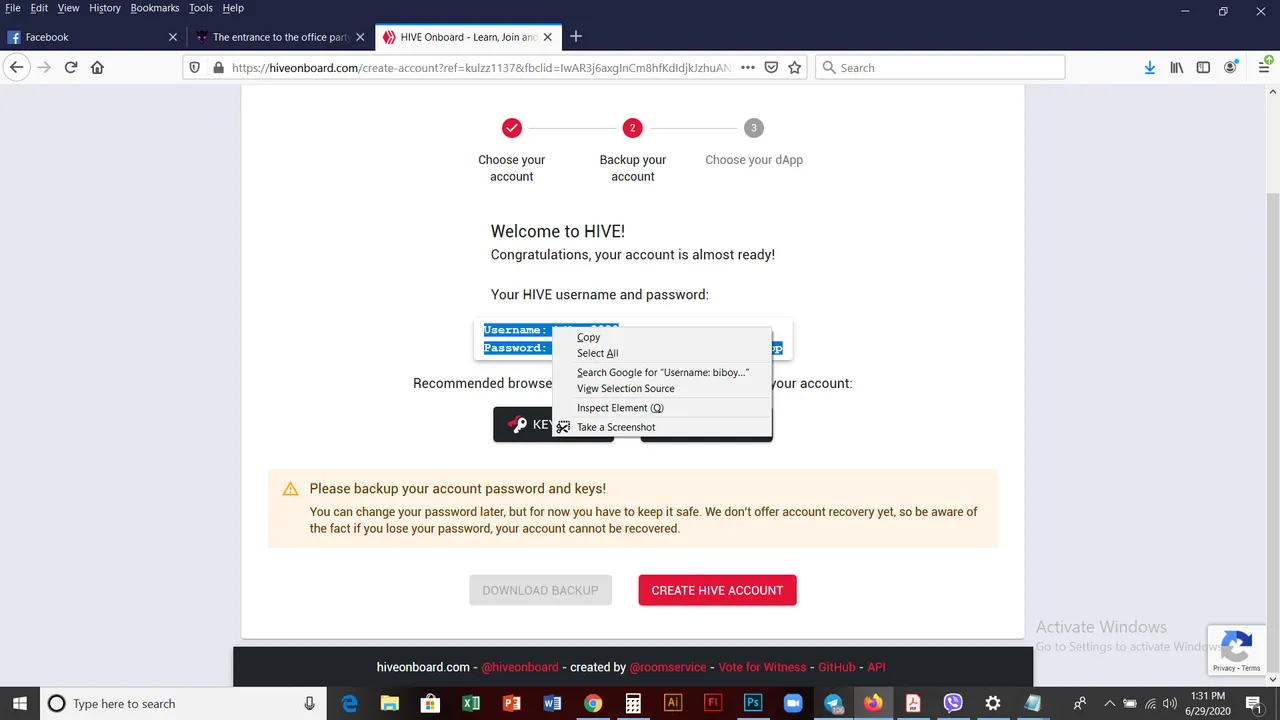Open the File menu
Image resolution: width=1280 pixels, height=720 pixels.
pyautogui.click(x=13, y=8)
